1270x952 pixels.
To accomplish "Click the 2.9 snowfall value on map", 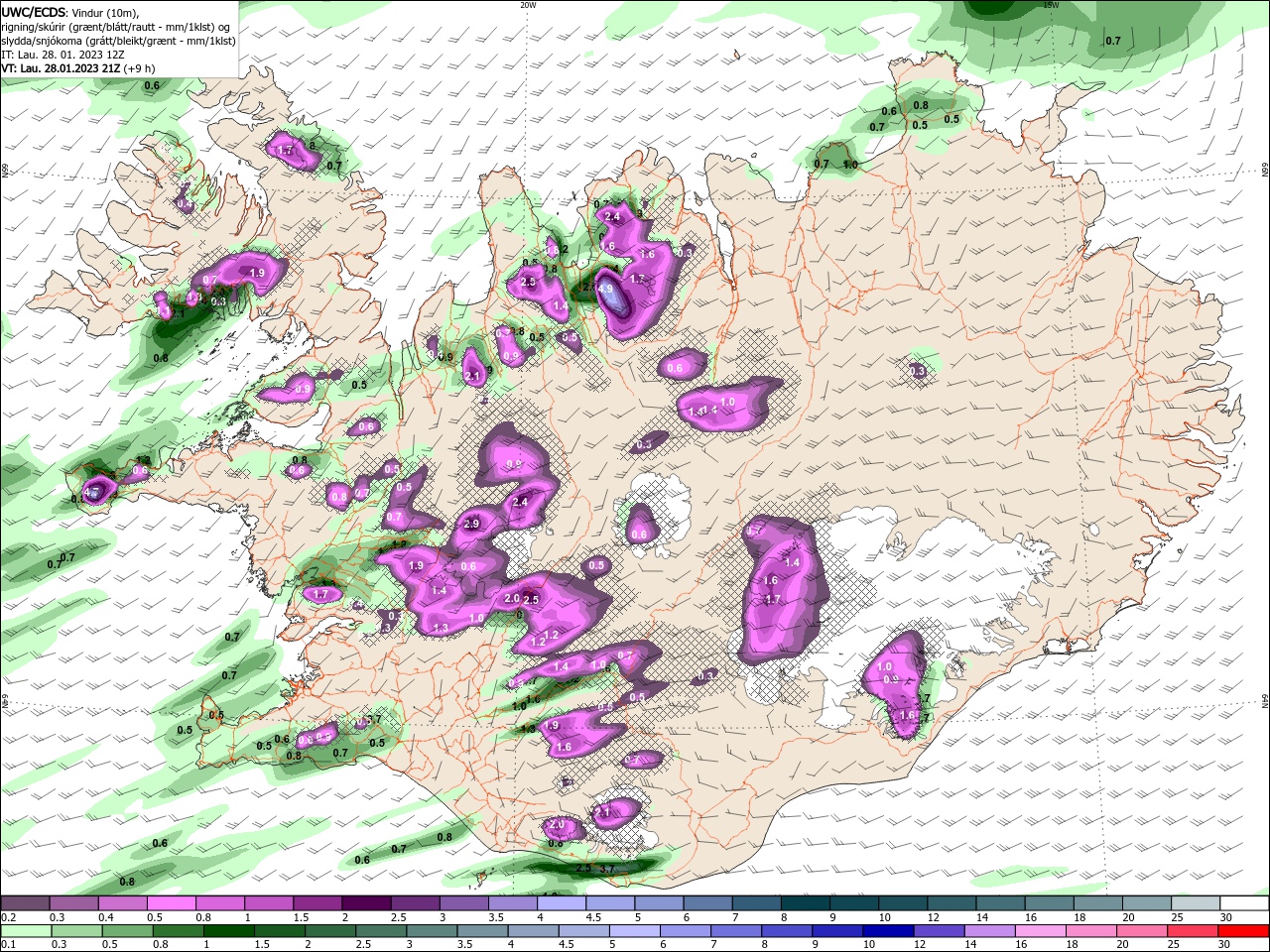I will 472,524.
